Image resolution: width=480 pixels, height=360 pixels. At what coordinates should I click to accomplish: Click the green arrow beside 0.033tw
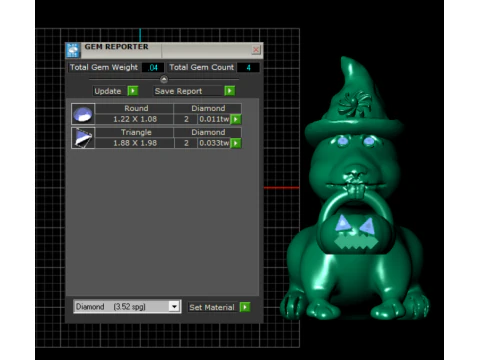(x=236, y=143)
